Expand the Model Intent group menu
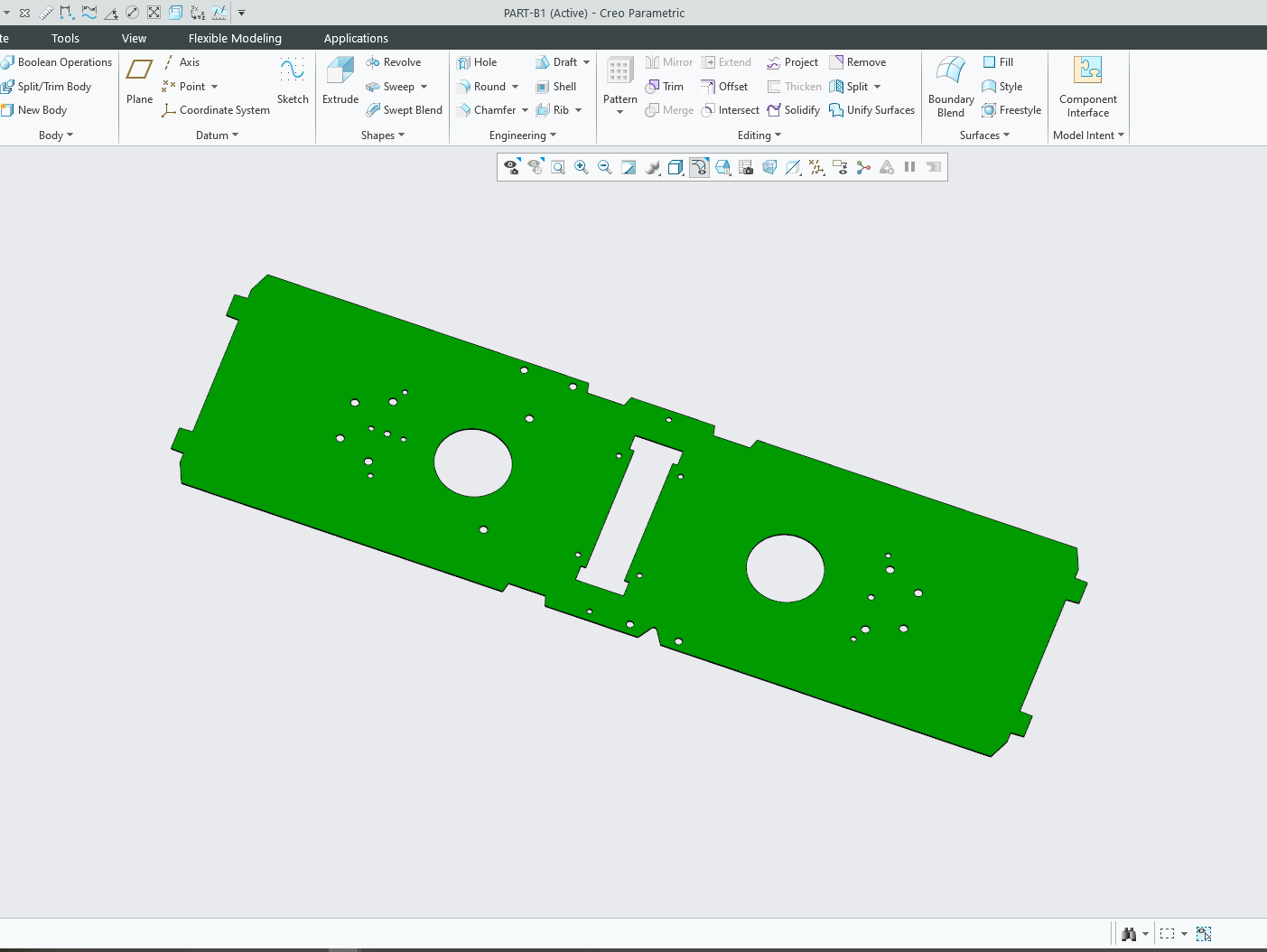Image resolution: width=1267 pixels, height=952 pixels. [1088, 135]
